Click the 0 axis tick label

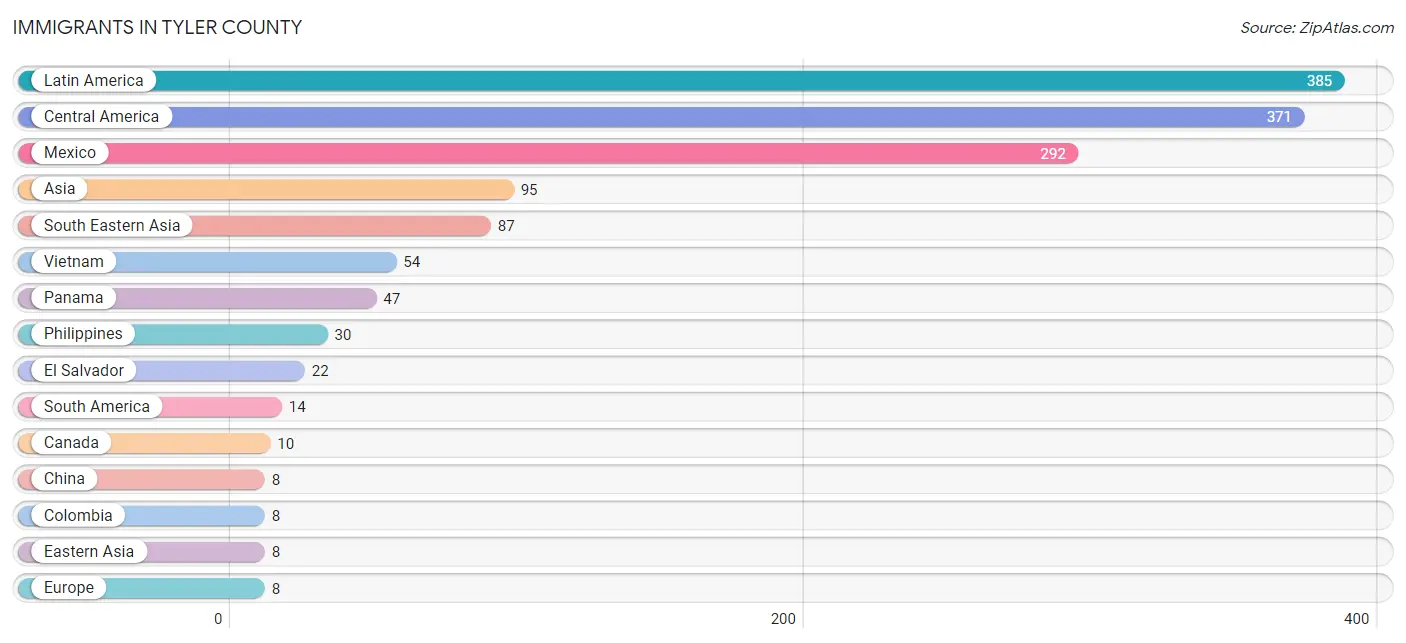pos(218,619)
